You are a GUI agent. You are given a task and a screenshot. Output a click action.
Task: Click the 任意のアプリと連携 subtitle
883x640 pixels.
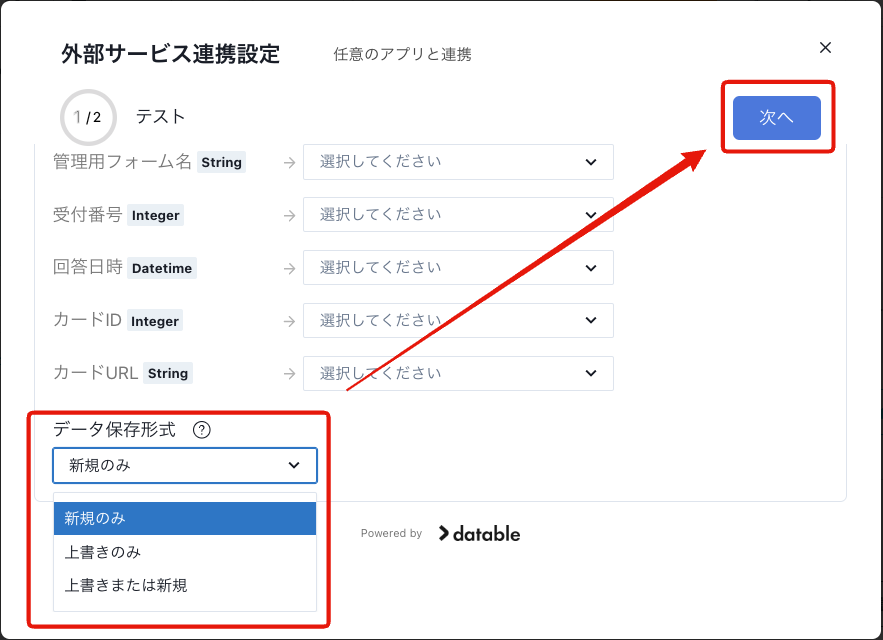click(402, 55)
